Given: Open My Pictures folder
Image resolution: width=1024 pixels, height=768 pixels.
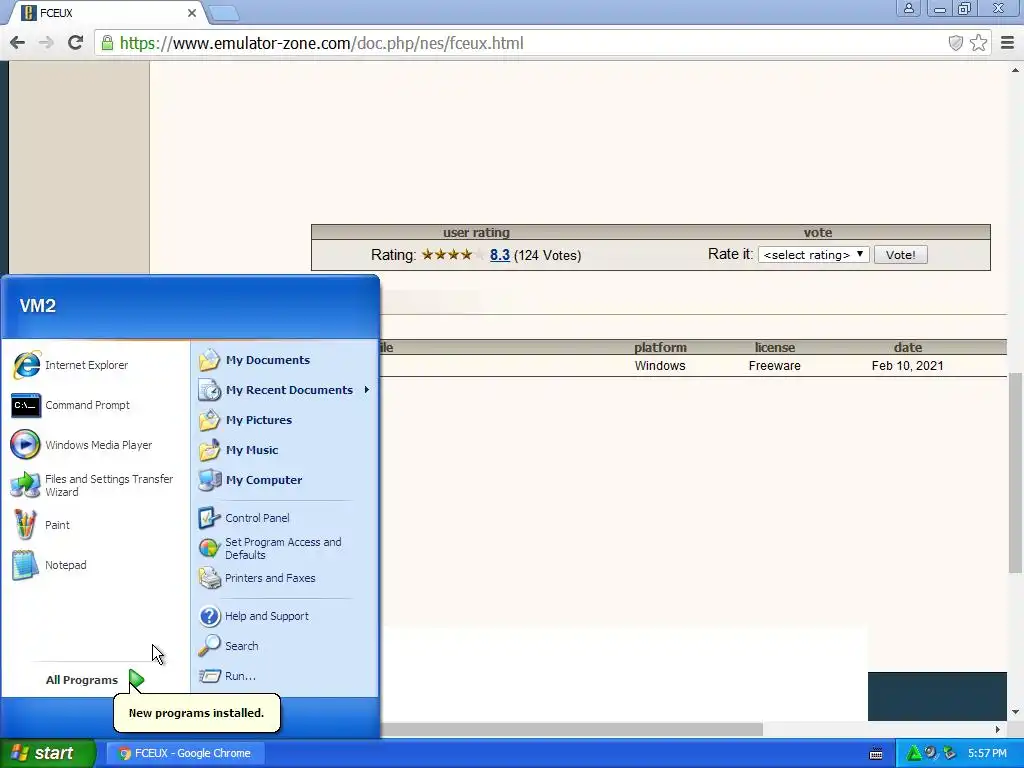Looking at the screenshot, I should coord(246,420).
